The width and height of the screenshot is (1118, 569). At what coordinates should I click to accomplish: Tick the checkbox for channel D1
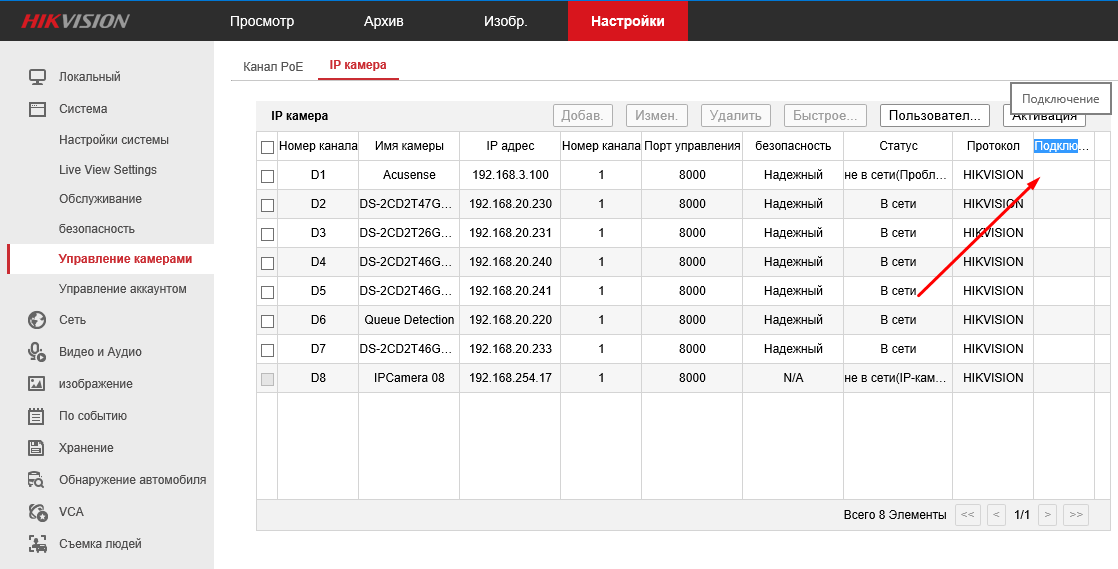click(267, 176)
